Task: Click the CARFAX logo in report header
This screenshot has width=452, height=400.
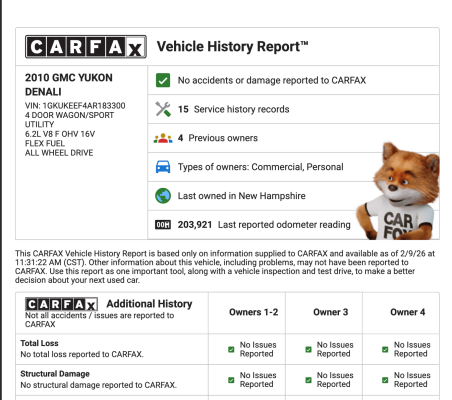Action: click(86, 47)
